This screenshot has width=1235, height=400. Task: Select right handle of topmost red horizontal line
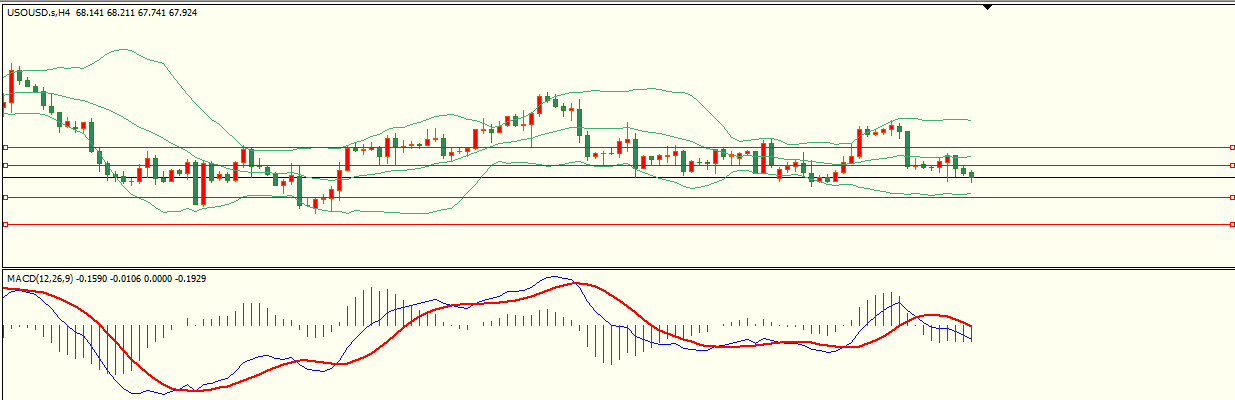coord(1231,147)
